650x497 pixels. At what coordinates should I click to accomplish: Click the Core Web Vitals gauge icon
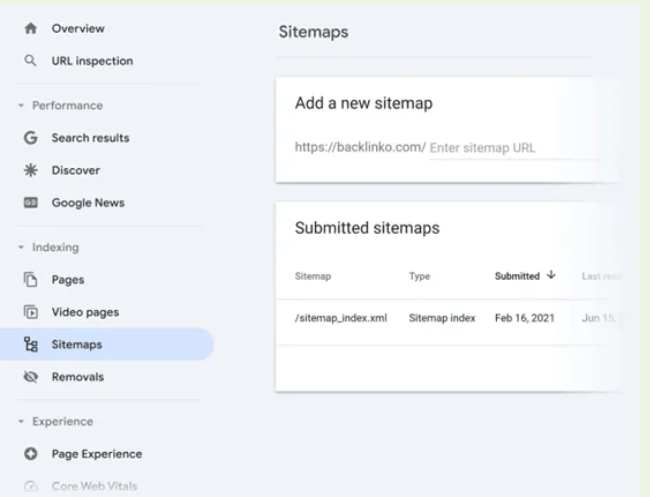31,486
